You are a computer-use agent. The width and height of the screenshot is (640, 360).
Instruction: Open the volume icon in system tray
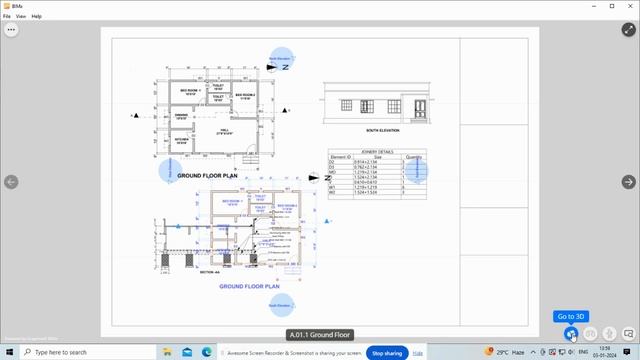click(571, 352)
